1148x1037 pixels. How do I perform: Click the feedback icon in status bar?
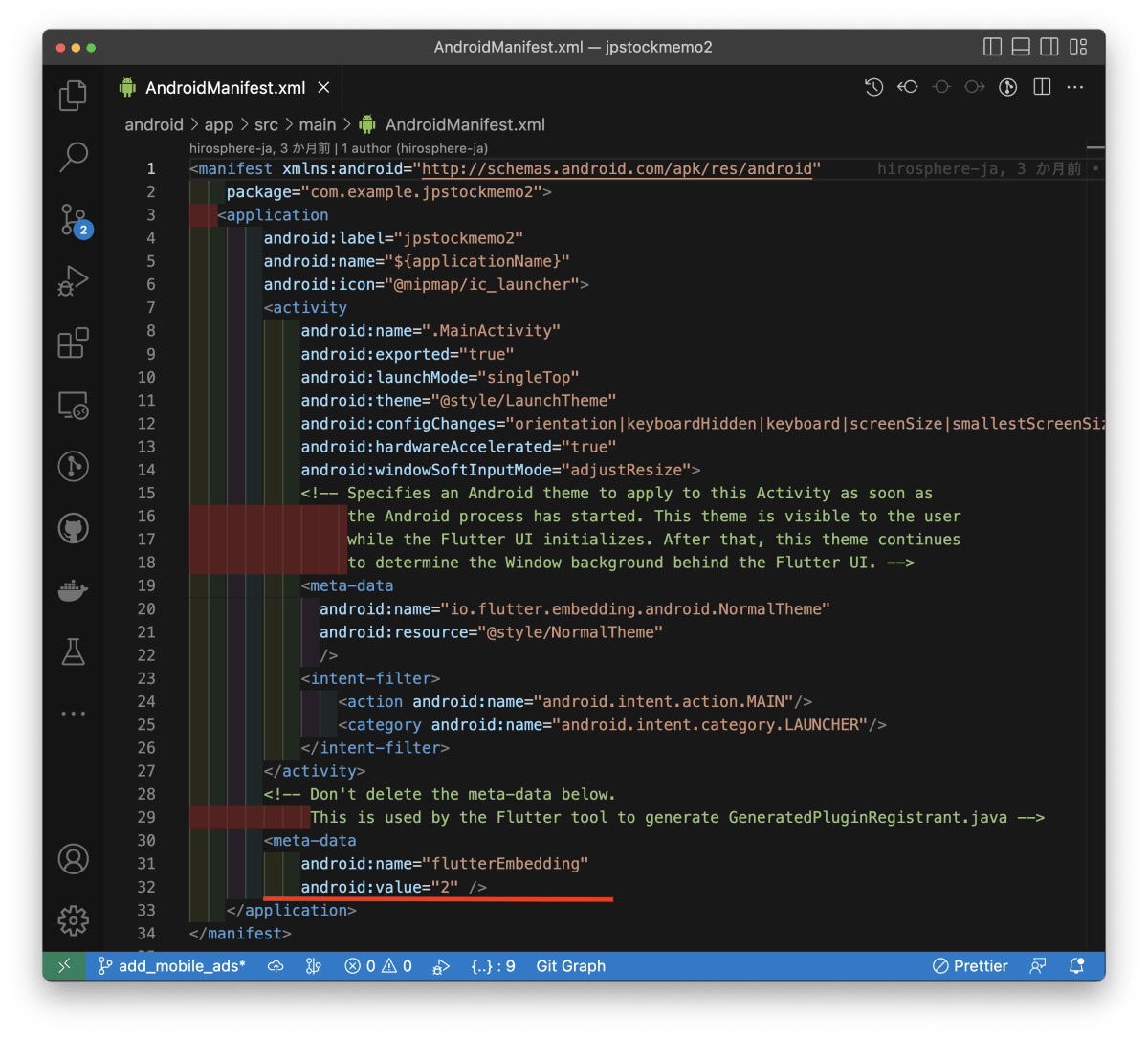coord(1038,966)
